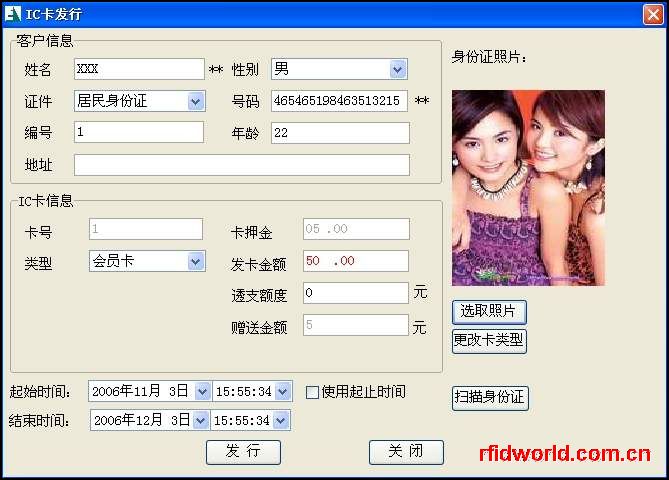Image resolution: width=669 pixels, height=480 pixels.
Task: Click the 身份证照片 label text
Action: coord(489,57)
